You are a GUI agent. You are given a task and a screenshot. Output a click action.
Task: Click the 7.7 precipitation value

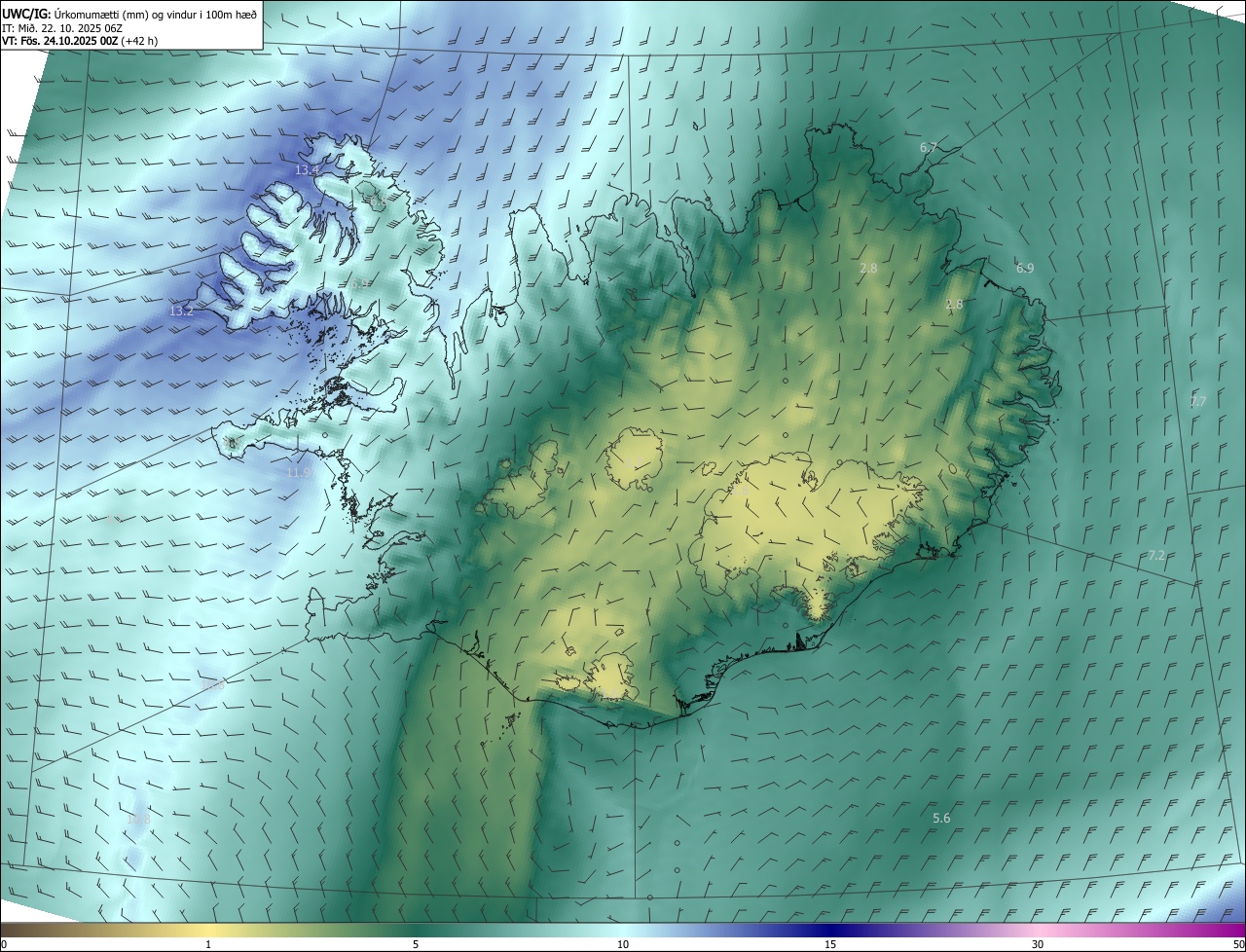point(1198,402)
